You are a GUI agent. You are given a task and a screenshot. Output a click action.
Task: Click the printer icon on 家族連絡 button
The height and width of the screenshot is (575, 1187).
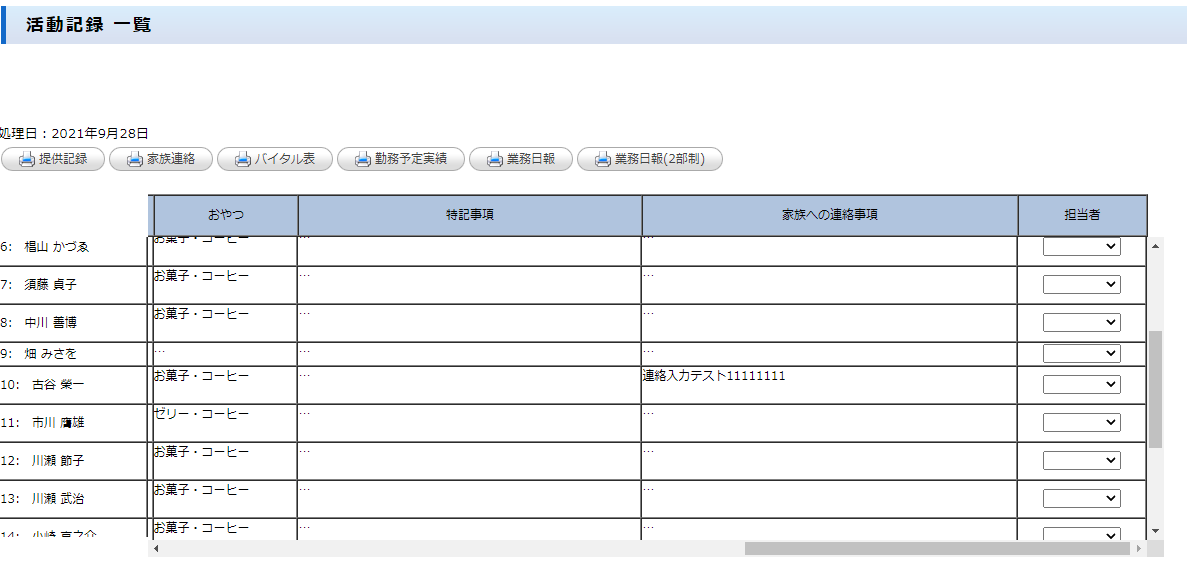coord(134,160)
